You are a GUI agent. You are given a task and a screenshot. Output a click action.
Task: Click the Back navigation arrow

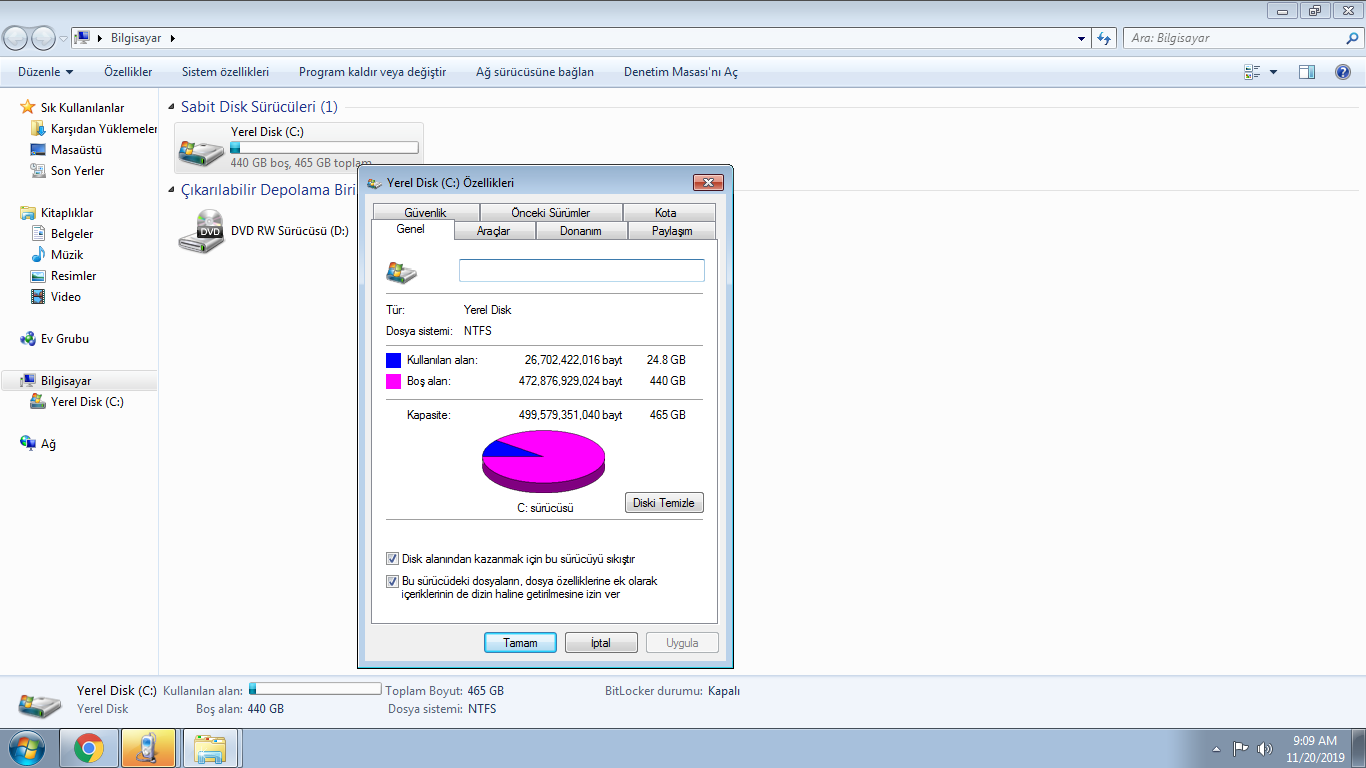pos(16,38)
